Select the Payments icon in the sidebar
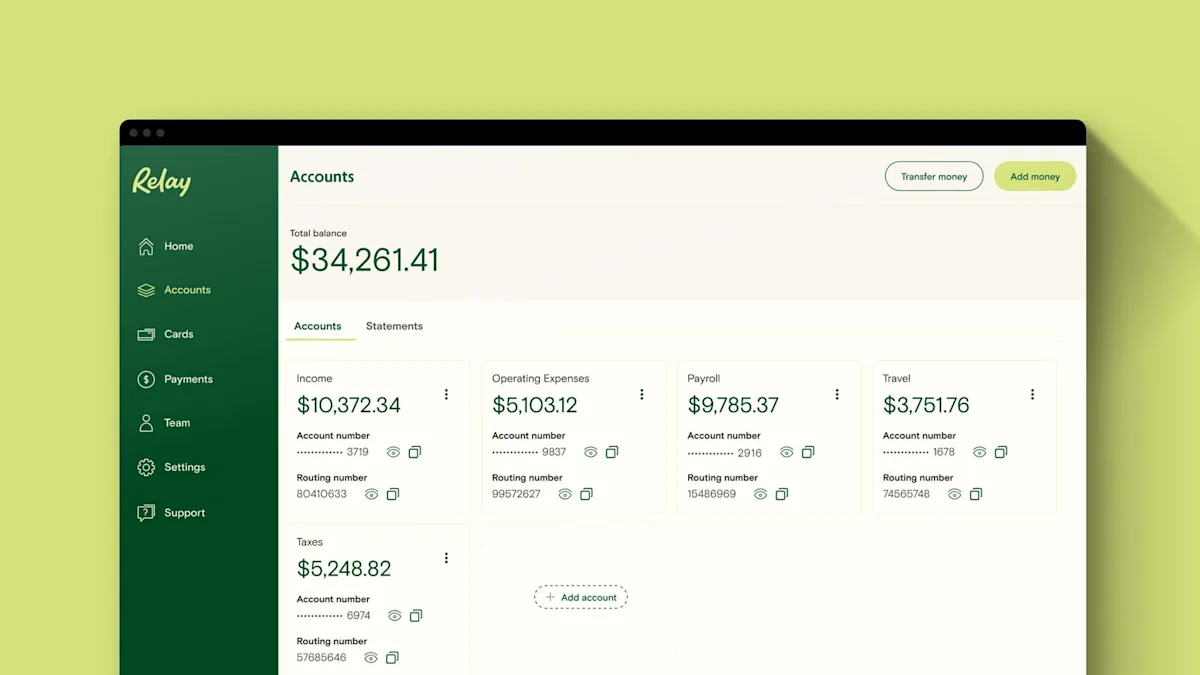The image size is (1200, 675). pyautogui.click(x=147, y=379)
